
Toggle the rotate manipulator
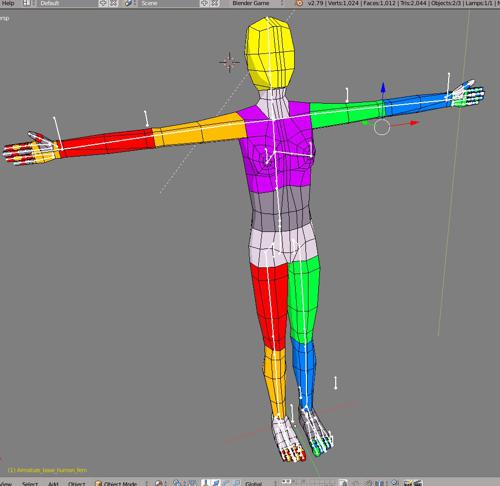[226, 483]
